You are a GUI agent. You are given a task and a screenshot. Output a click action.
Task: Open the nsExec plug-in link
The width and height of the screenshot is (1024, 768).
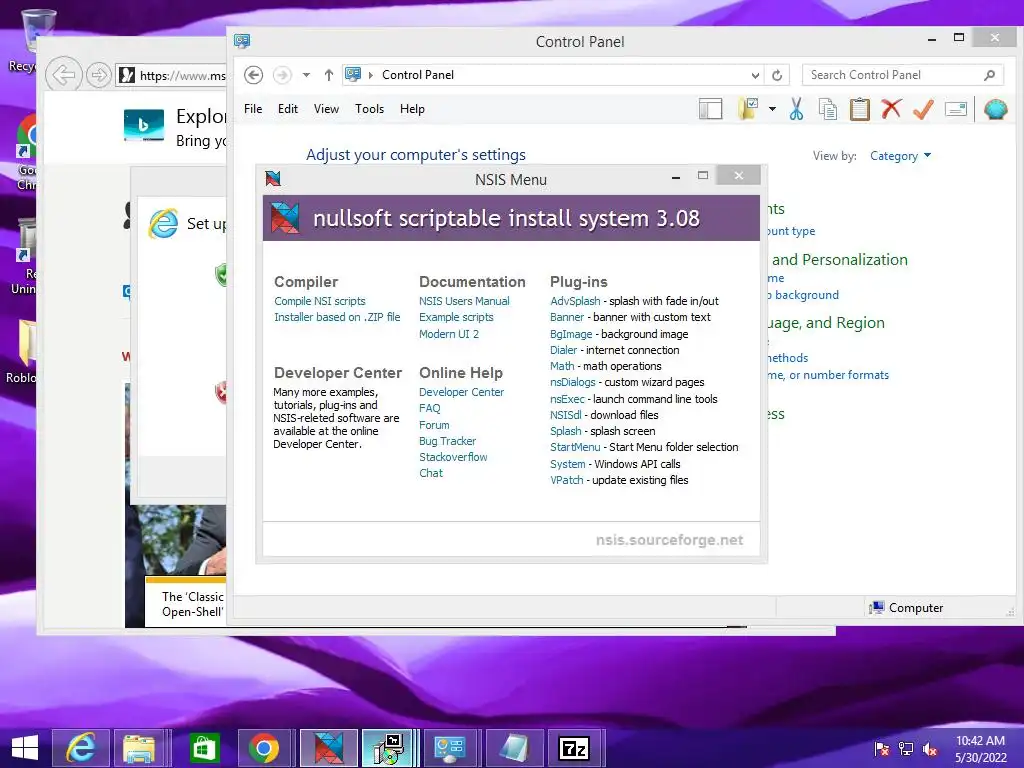(x=567, y=399)
